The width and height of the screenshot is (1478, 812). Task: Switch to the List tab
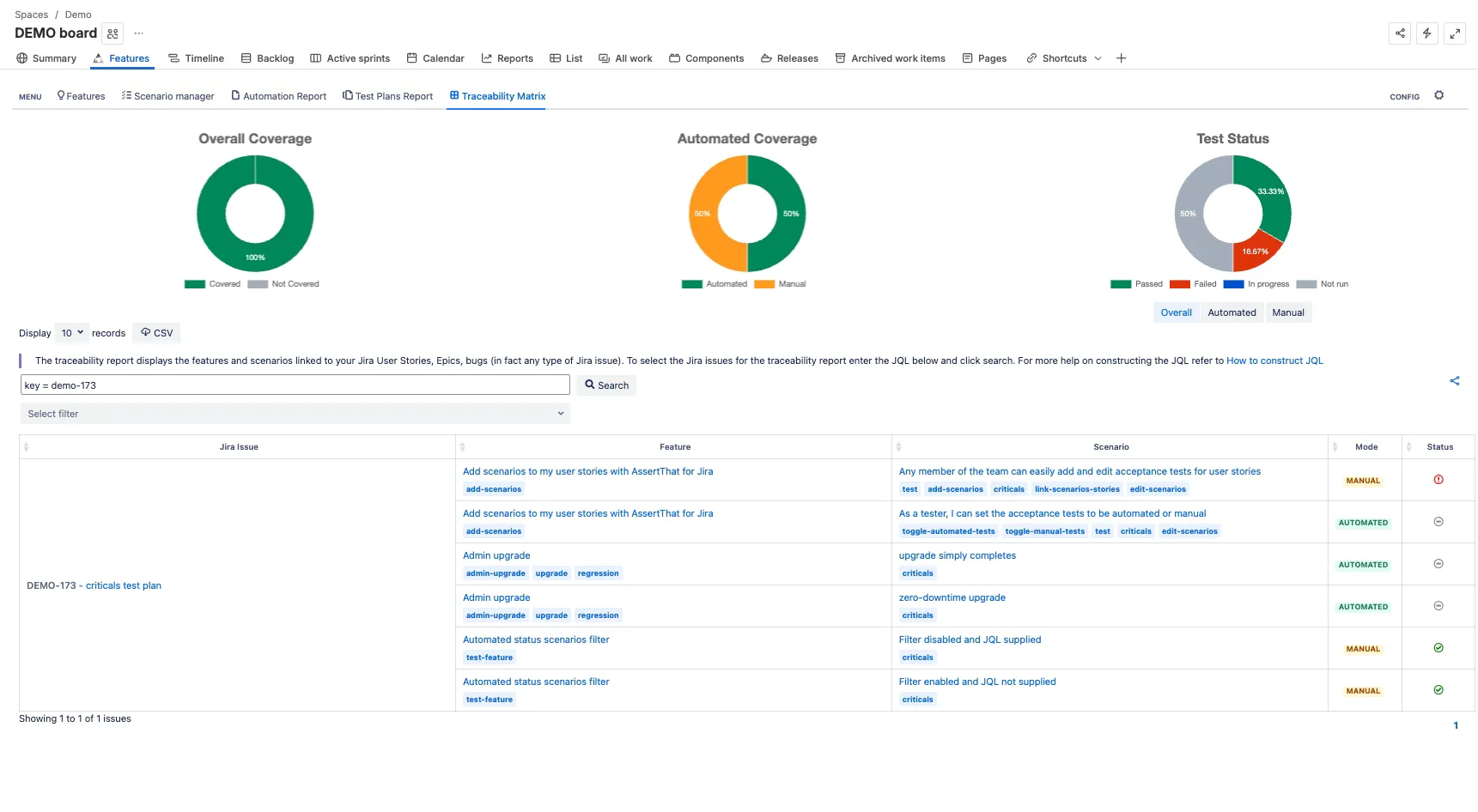[566, 58]
